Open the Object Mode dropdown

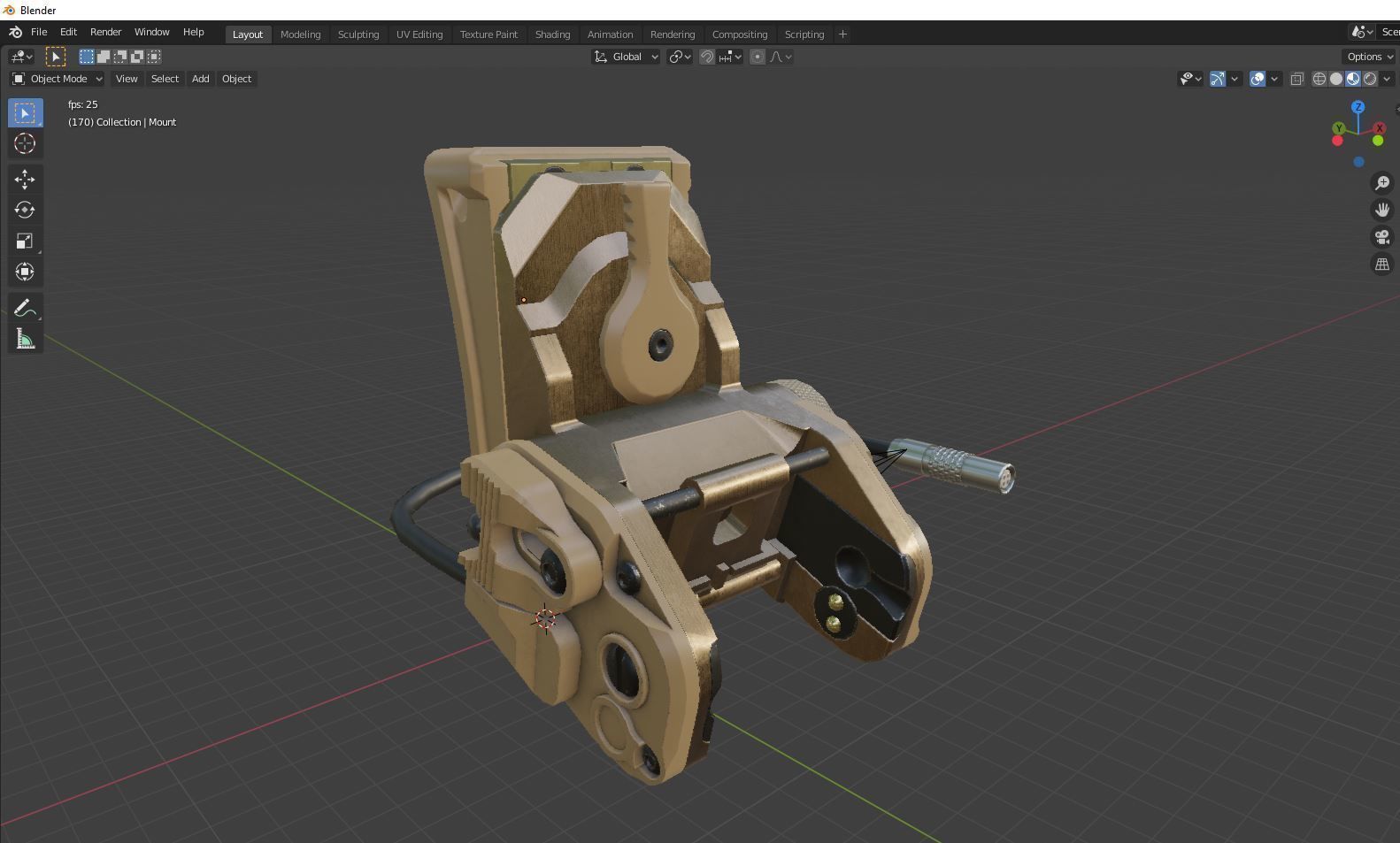[58, 79]
